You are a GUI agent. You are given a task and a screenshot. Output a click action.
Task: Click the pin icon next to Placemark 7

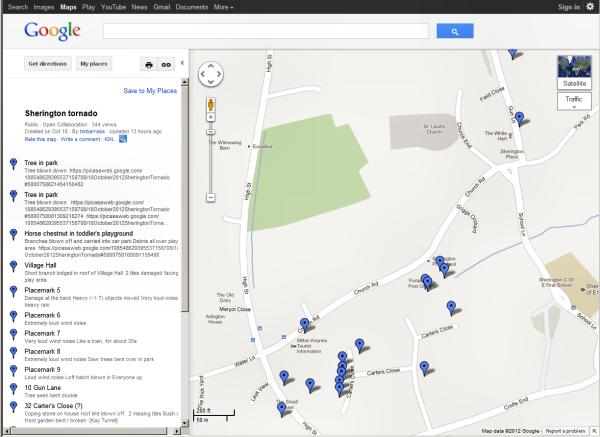[13, 334]
